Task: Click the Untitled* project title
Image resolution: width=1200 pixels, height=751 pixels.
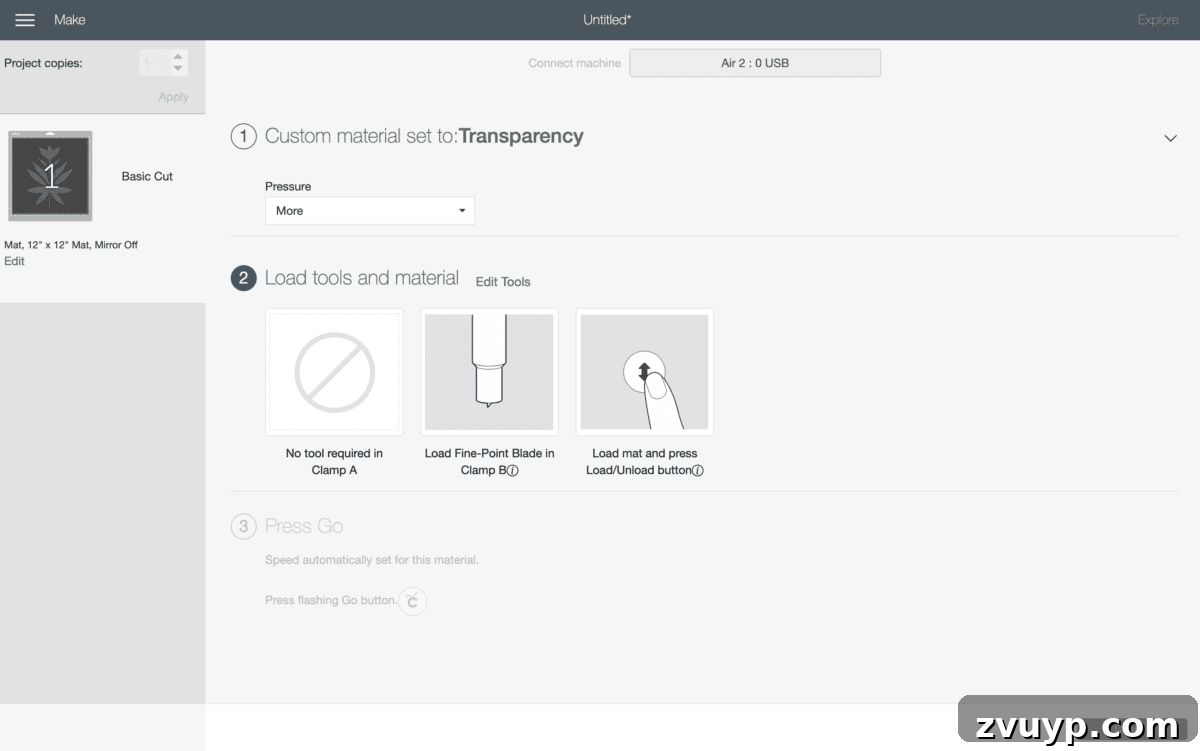Action: tap(607, 20)
